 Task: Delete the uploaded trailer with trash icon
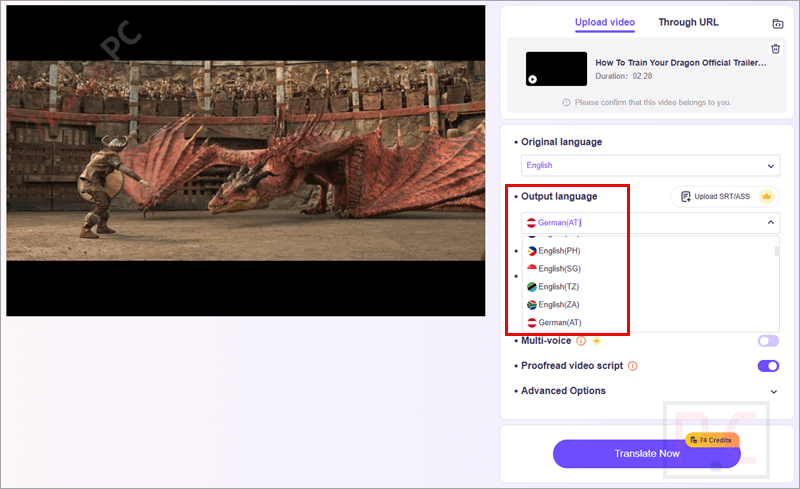[776, 49]
